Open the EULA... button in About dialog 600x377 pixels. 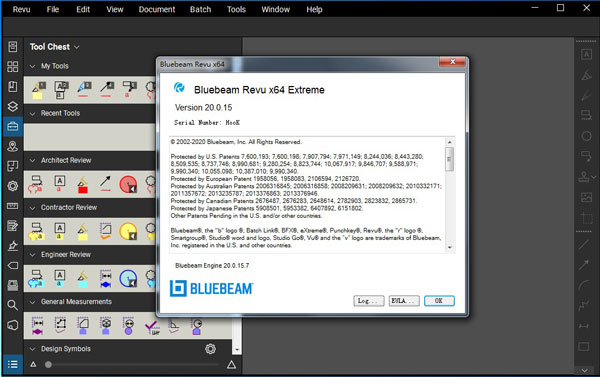(x=404, y=301)
